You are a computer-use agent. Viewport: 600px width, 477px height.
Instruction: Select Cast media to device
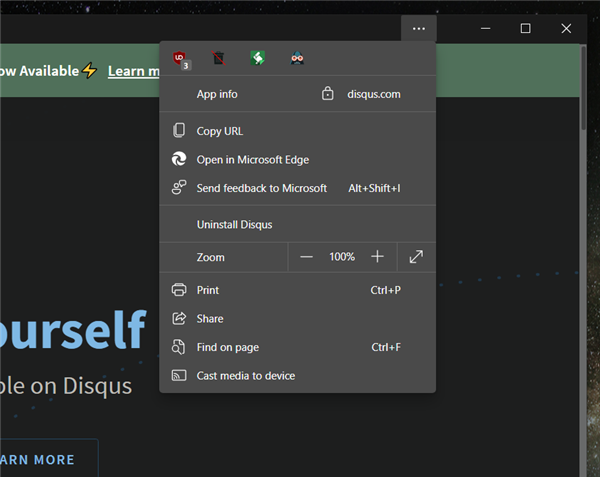coord(245,376)
